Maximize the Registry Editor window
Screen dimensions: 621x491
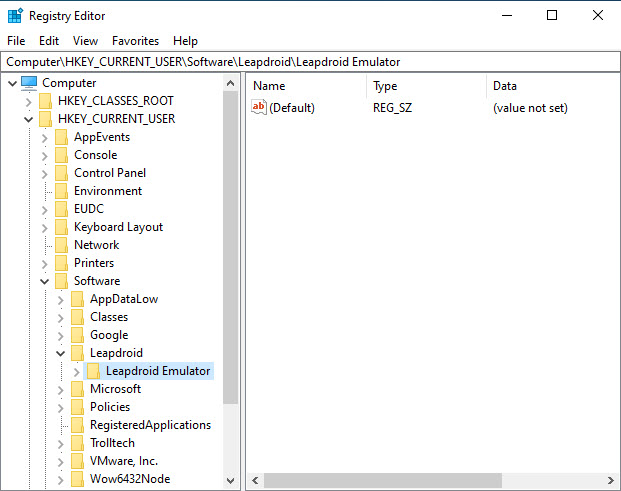[x=552, y=15]
